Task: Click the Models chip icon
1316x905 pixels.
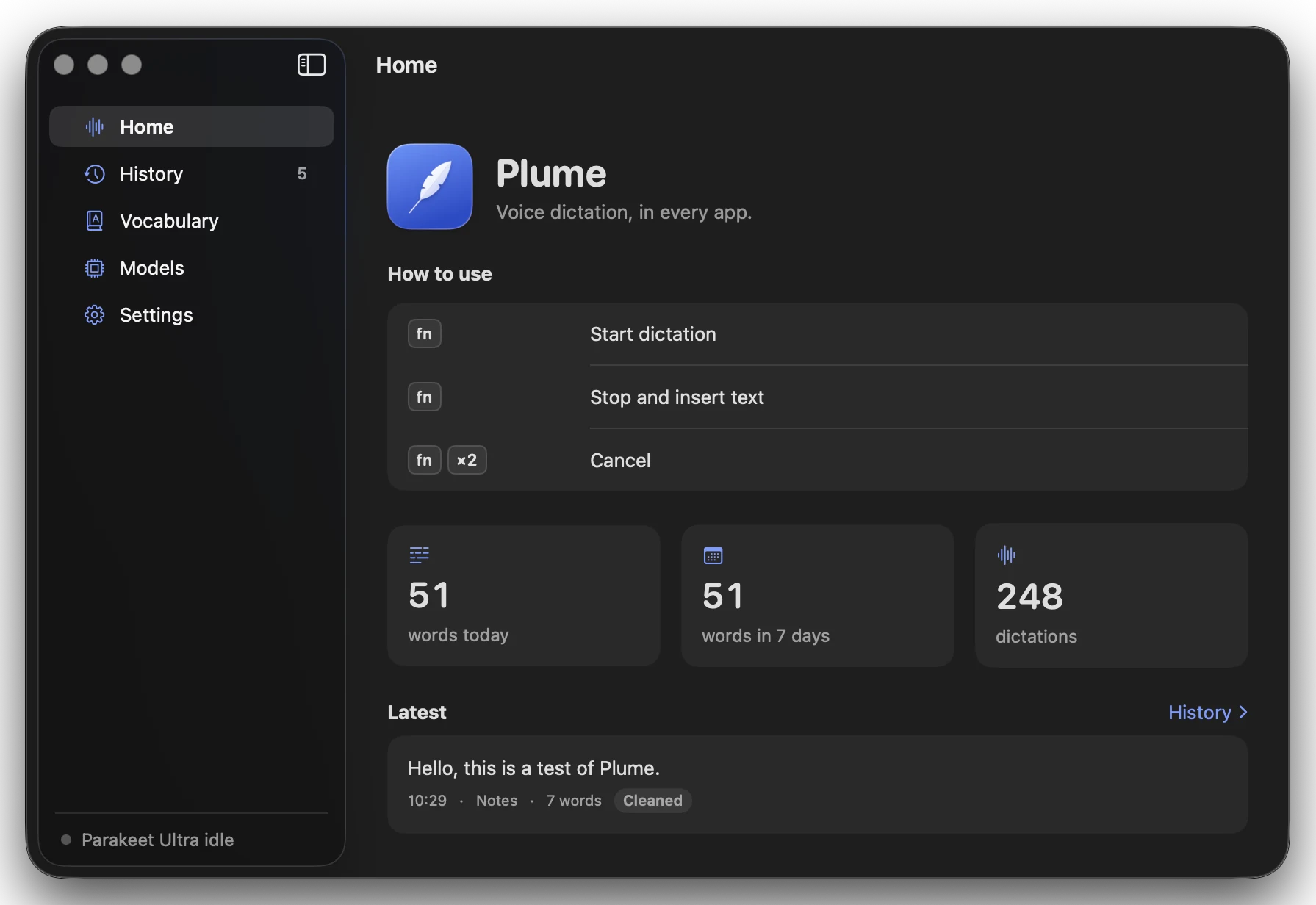Action: pos(95,268)
